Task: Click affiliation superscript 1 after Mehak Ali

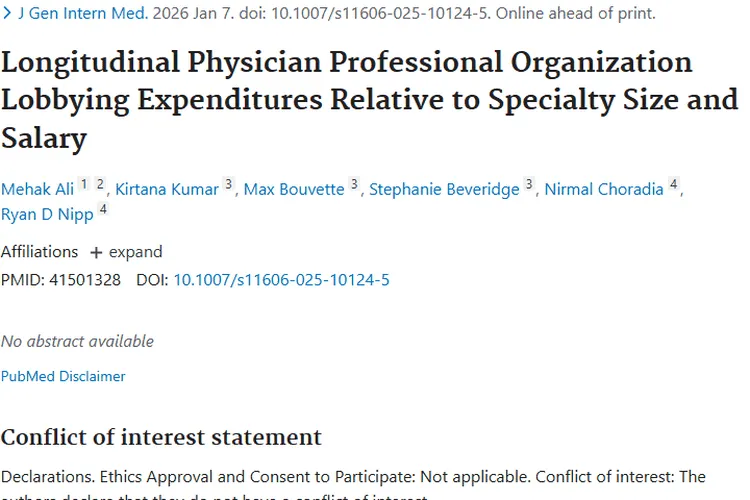Action: [x=84, y=184]
